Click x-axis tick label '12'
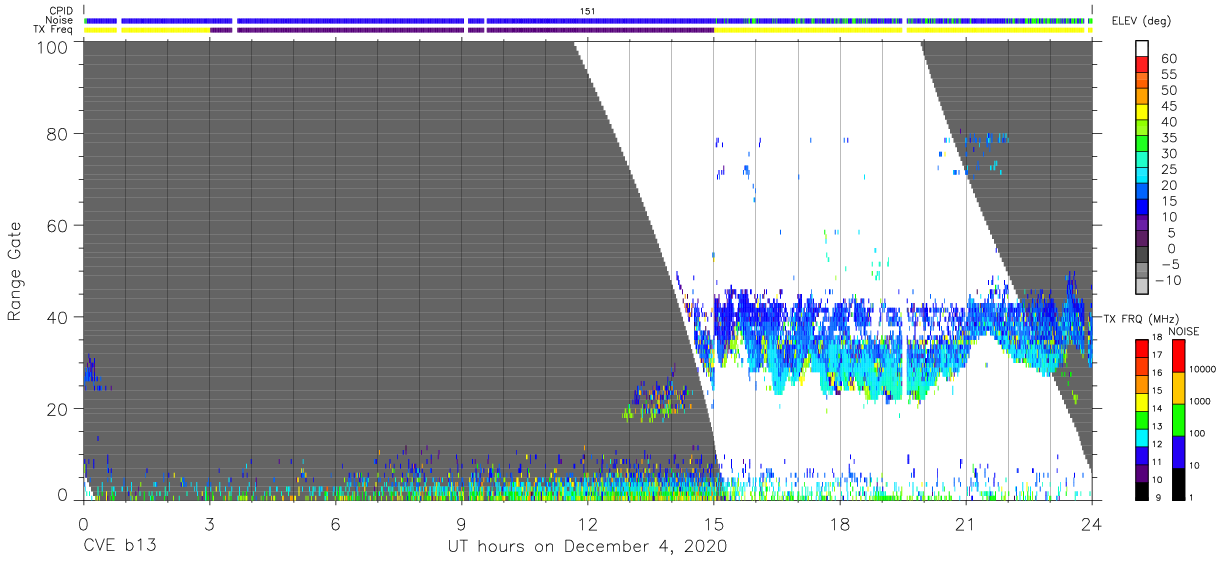The height and width of the screenshot is (567, 1228). (587, 524)
